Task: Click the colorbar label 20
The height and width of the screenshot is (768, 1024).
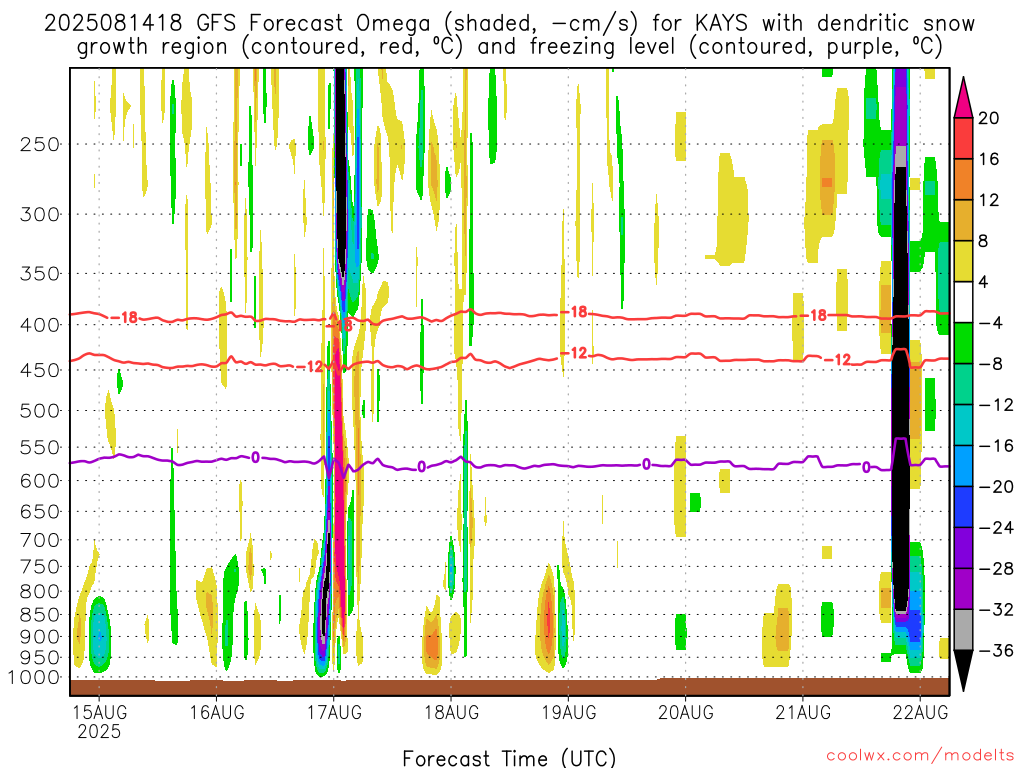Action: (x=989, y=118)
